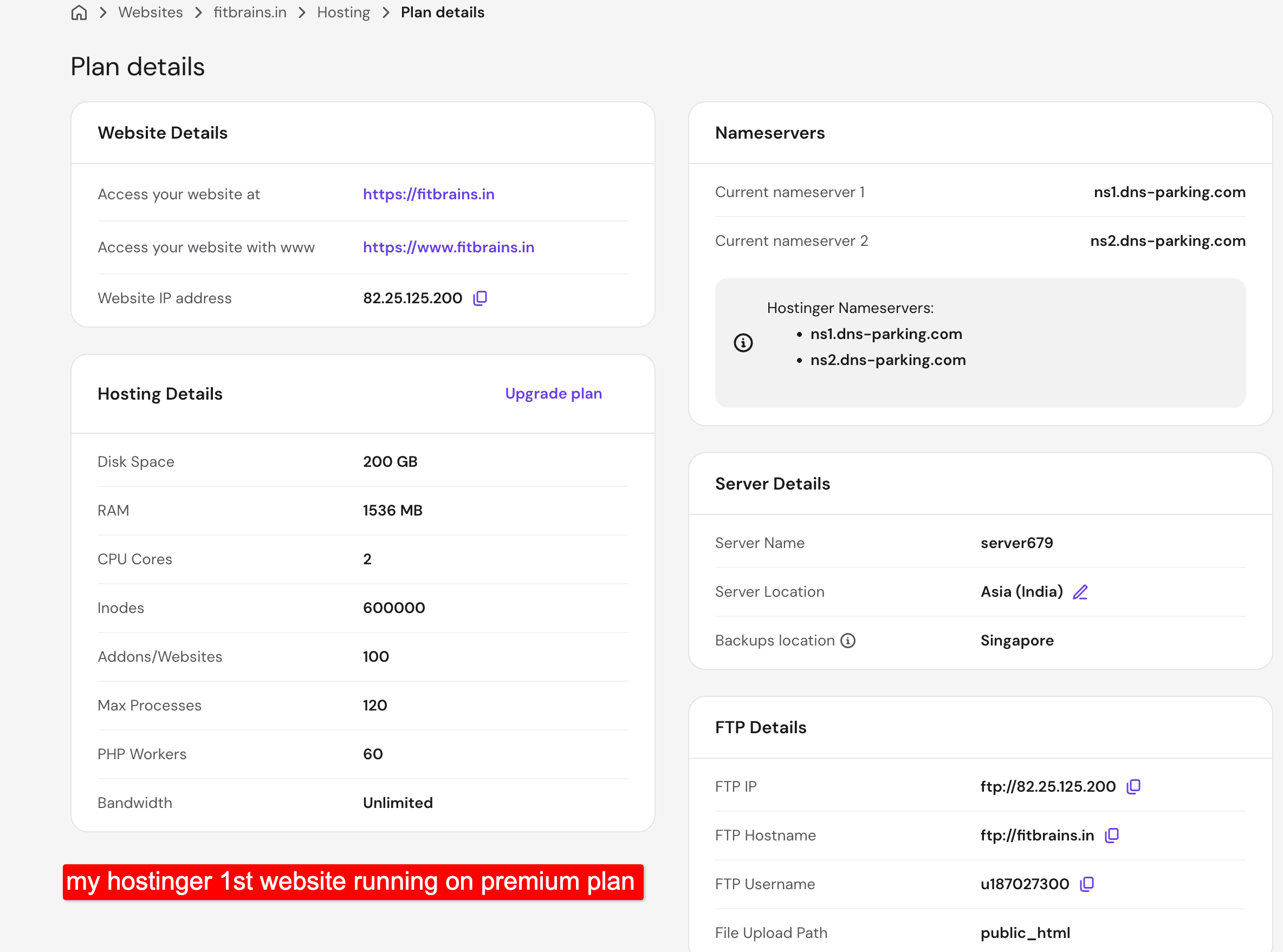Select the ftp://82.25.125.200 value

coord(1048,787)
